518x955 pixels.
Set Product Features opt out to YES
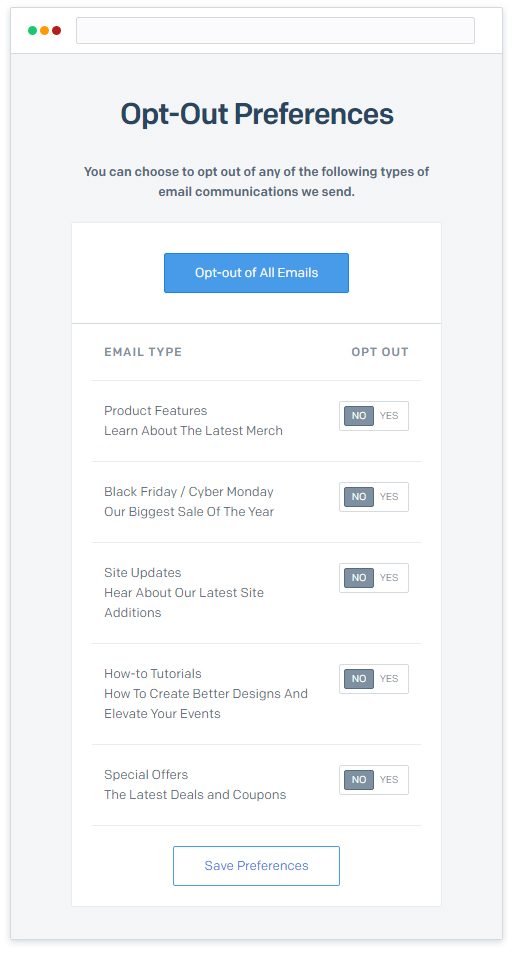[389, 416]
